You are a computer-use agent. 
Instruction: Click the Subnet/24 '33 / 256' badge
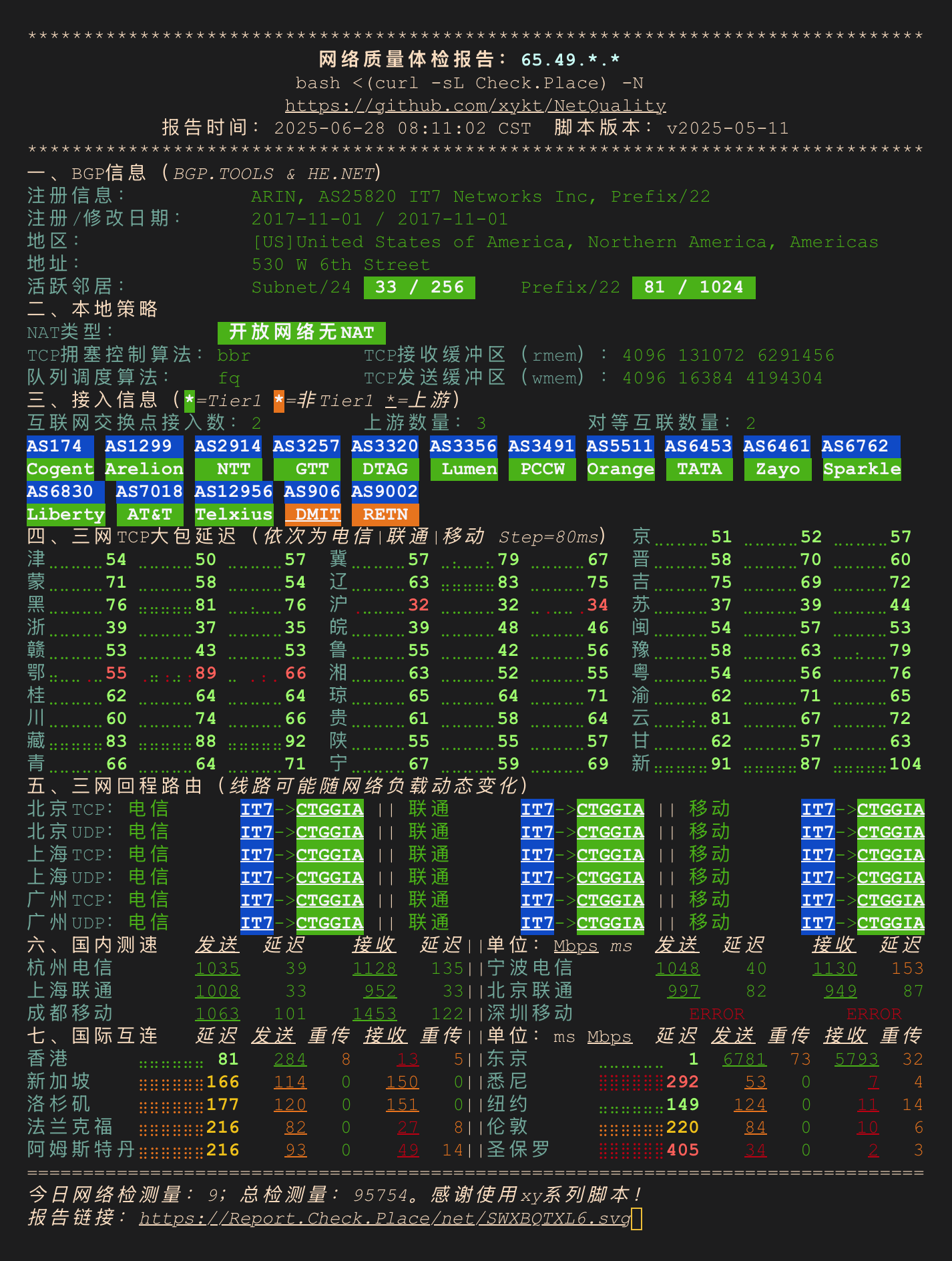pos(419,287)
